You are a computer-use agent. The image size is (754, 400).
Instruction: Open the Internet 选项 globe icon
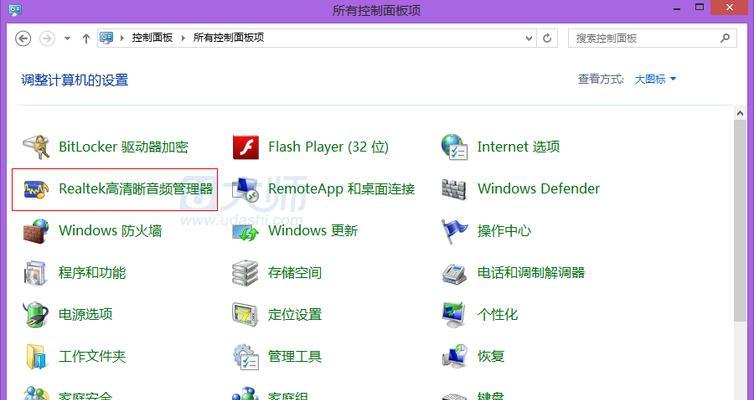tap(454, 147)
